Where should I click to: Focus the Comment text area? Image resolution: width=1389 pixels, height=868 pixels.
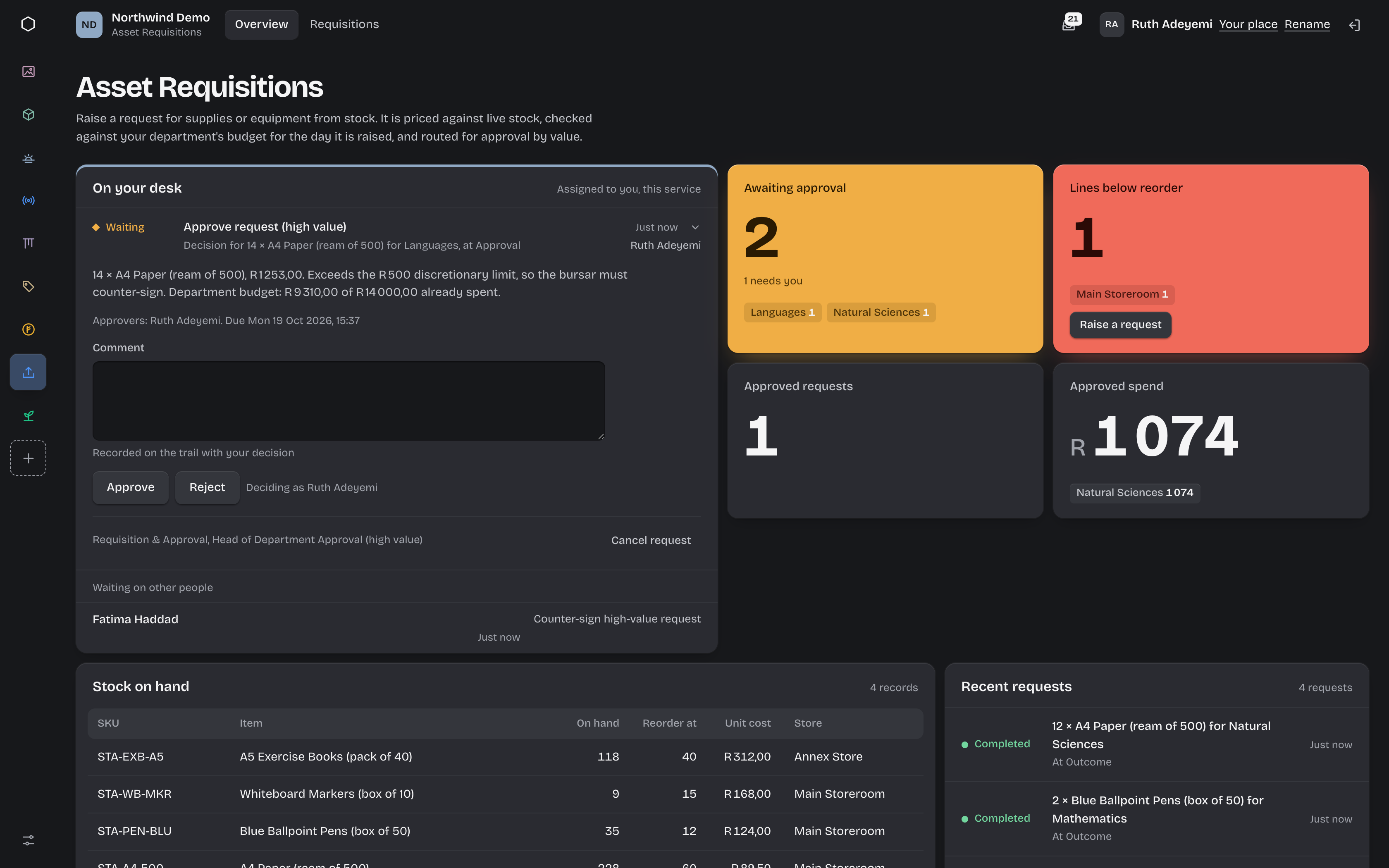pos(348,401)
